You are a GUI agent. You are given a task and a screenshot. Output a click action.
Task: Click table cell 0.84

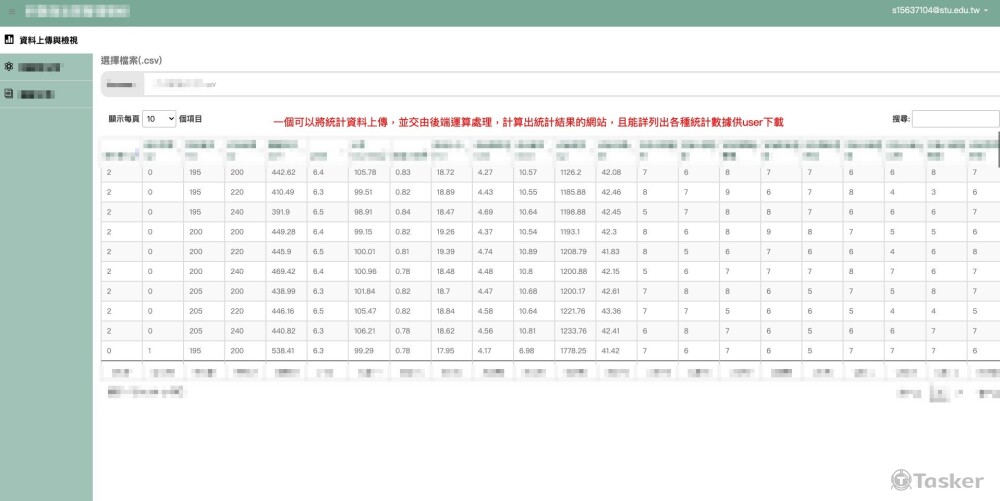411,212
